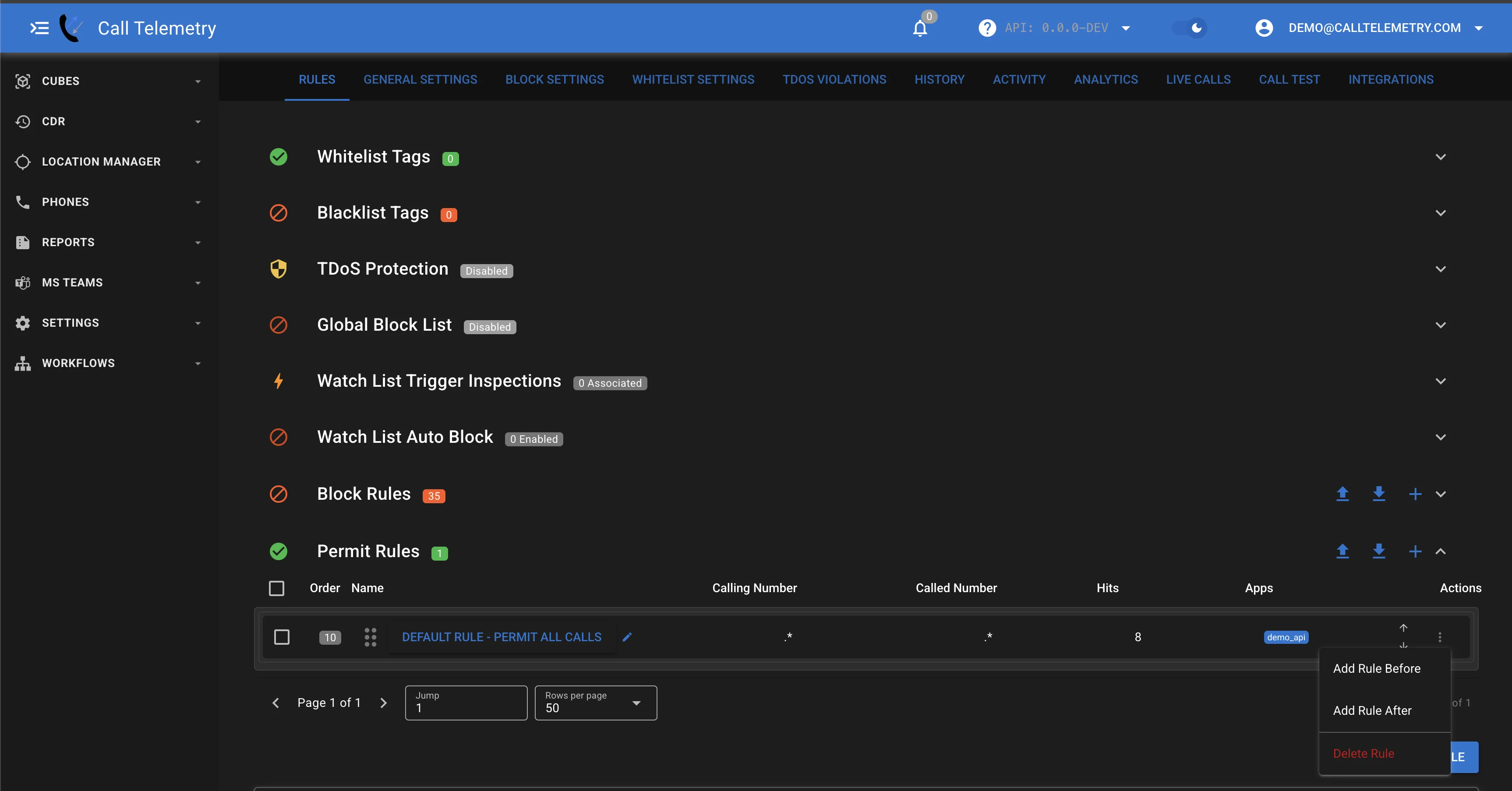The height and width of the screenshot is (791, 1512).
Task: Click the help question mark icon
Action: pos(987,28)
